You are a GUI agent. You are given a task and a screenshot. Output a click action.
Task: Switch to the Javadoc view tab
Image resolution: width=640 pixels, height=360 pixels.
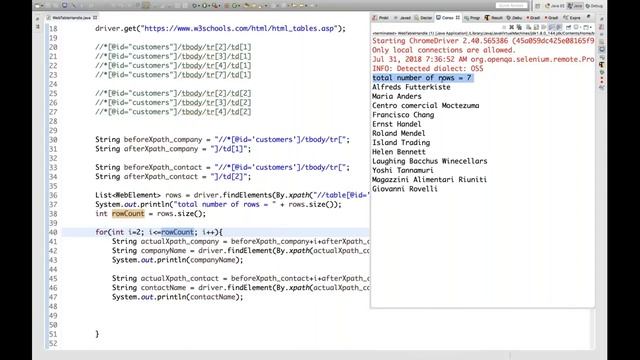click(x=402, y=18)
